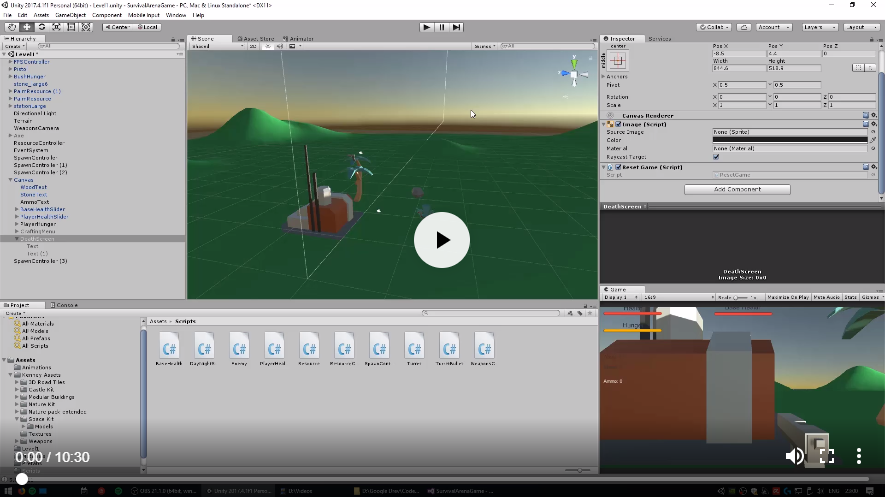Viewport: 885px width, 497px height.
Task: Play the video with center button
Action: pyautogui.click(x=442, y=240)
